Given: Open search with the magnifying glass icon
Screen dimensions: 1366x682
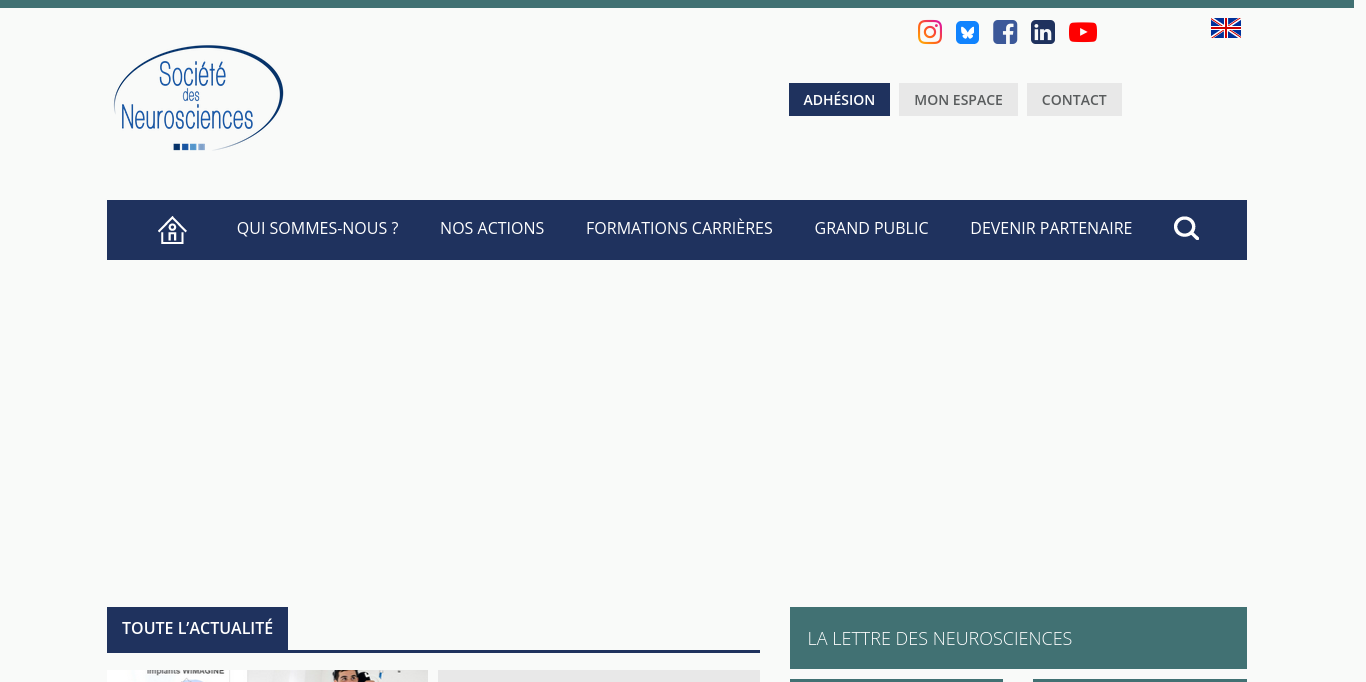Looking at the screenshot, I should pos(1186,229).
